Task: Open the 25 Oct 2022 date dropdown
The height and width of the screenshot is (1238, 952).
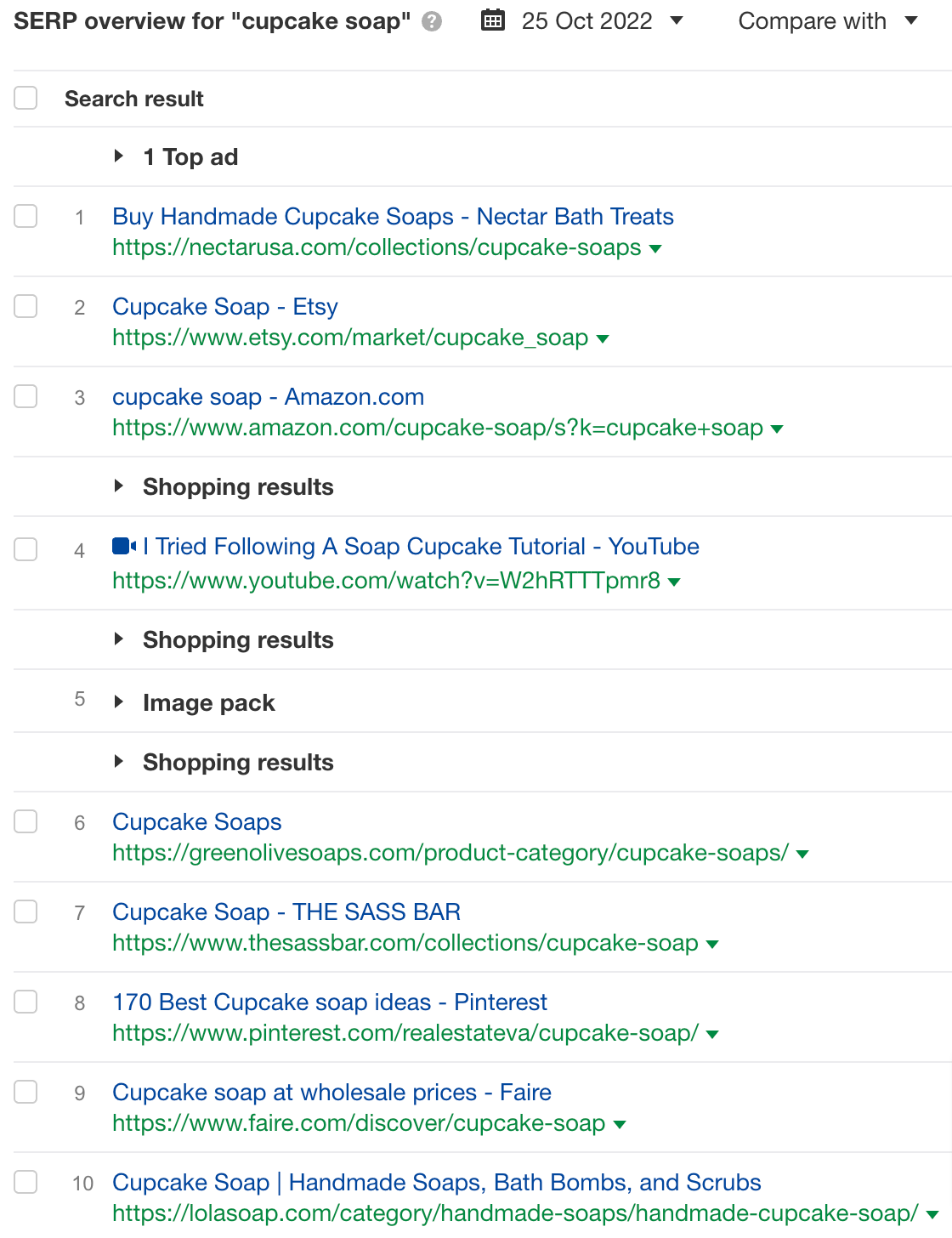Action: tap(676, 21)
